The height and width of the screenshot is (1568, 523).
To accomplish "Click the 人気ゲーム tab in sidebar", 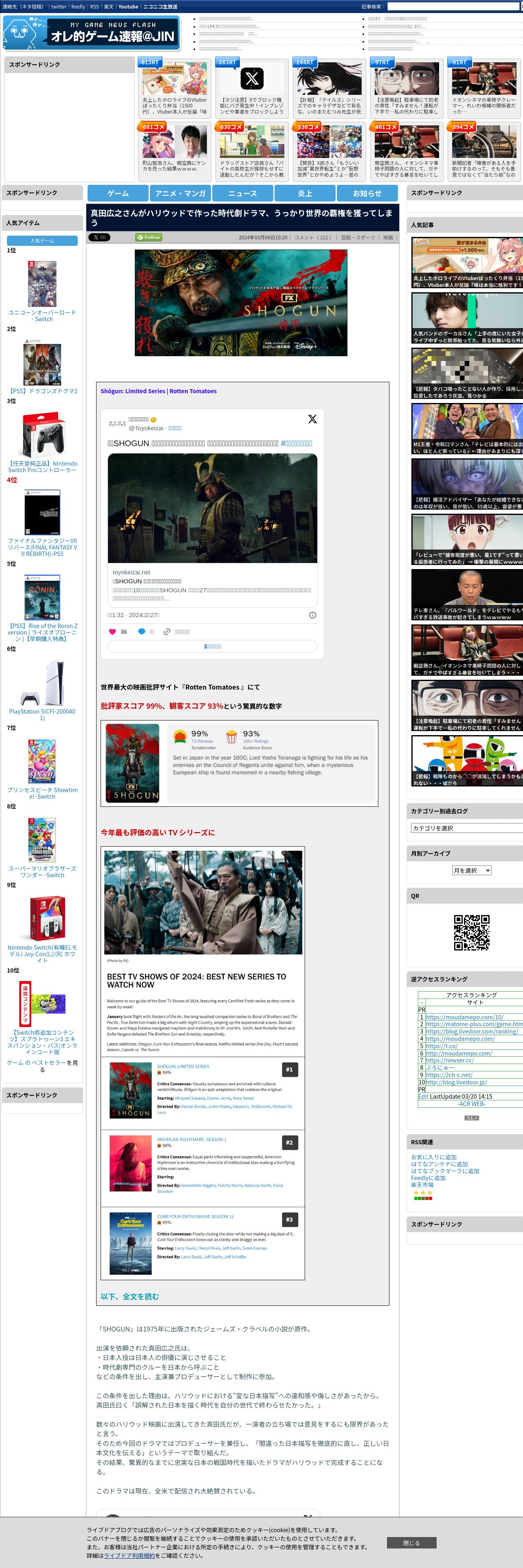I will pyautogui.click(x=42, y=241).
